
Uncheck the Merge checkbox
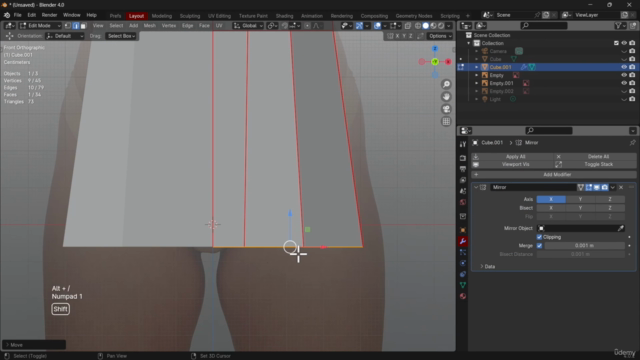click(x=539, y=246)
